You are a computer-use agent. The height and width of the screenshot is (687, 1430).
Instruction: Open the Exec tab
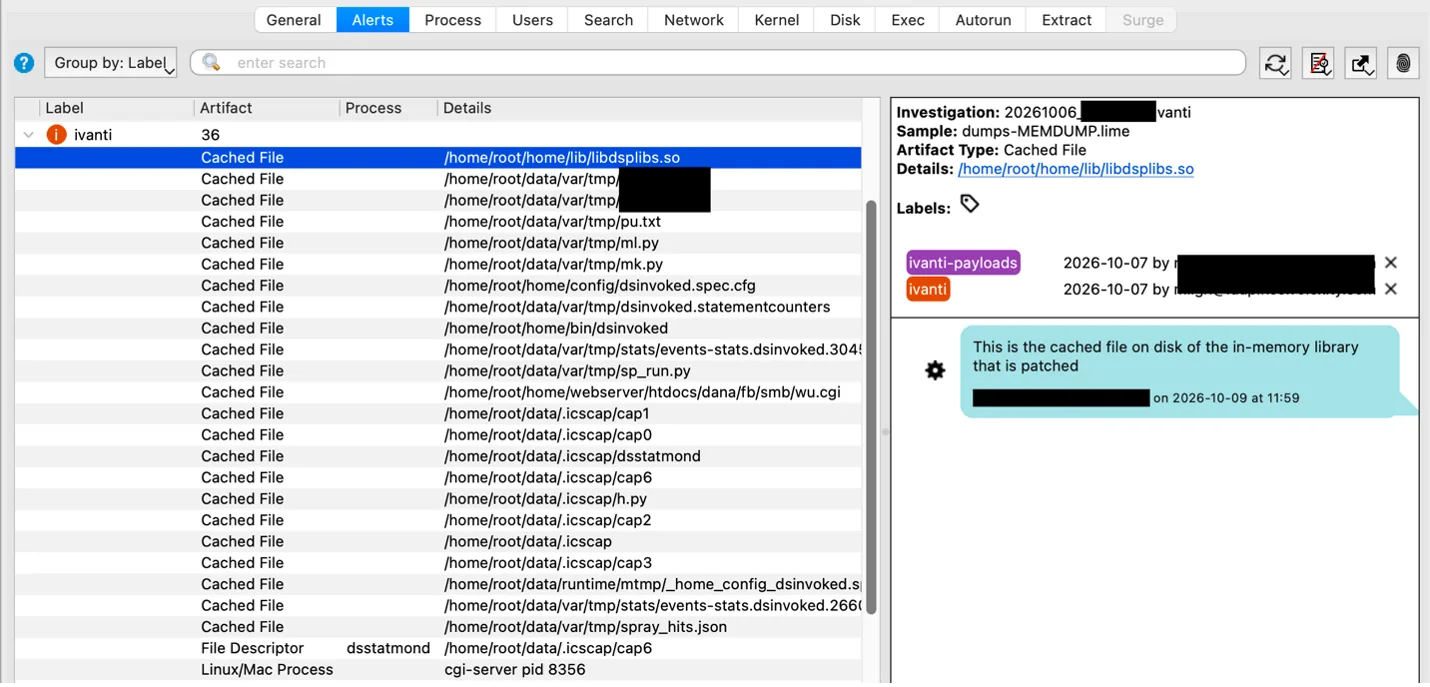(908, 20)
